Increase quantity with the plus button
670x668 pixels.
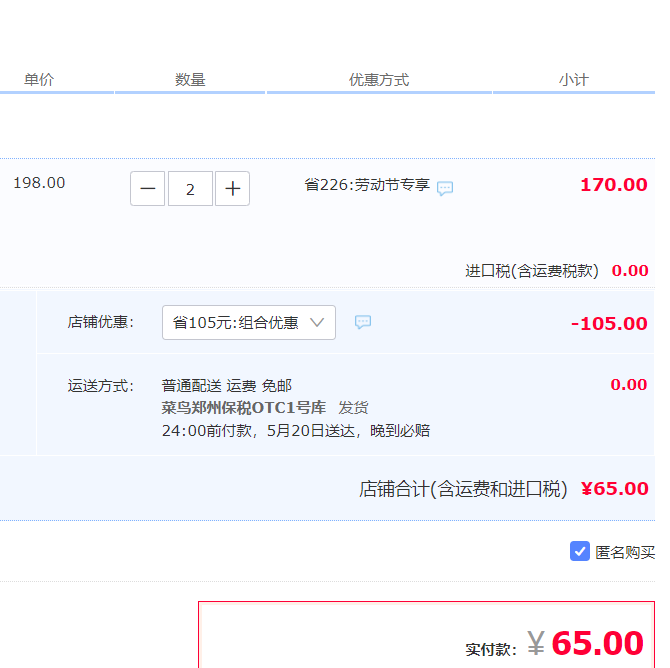pyautogui.click(x=232, y=188)
